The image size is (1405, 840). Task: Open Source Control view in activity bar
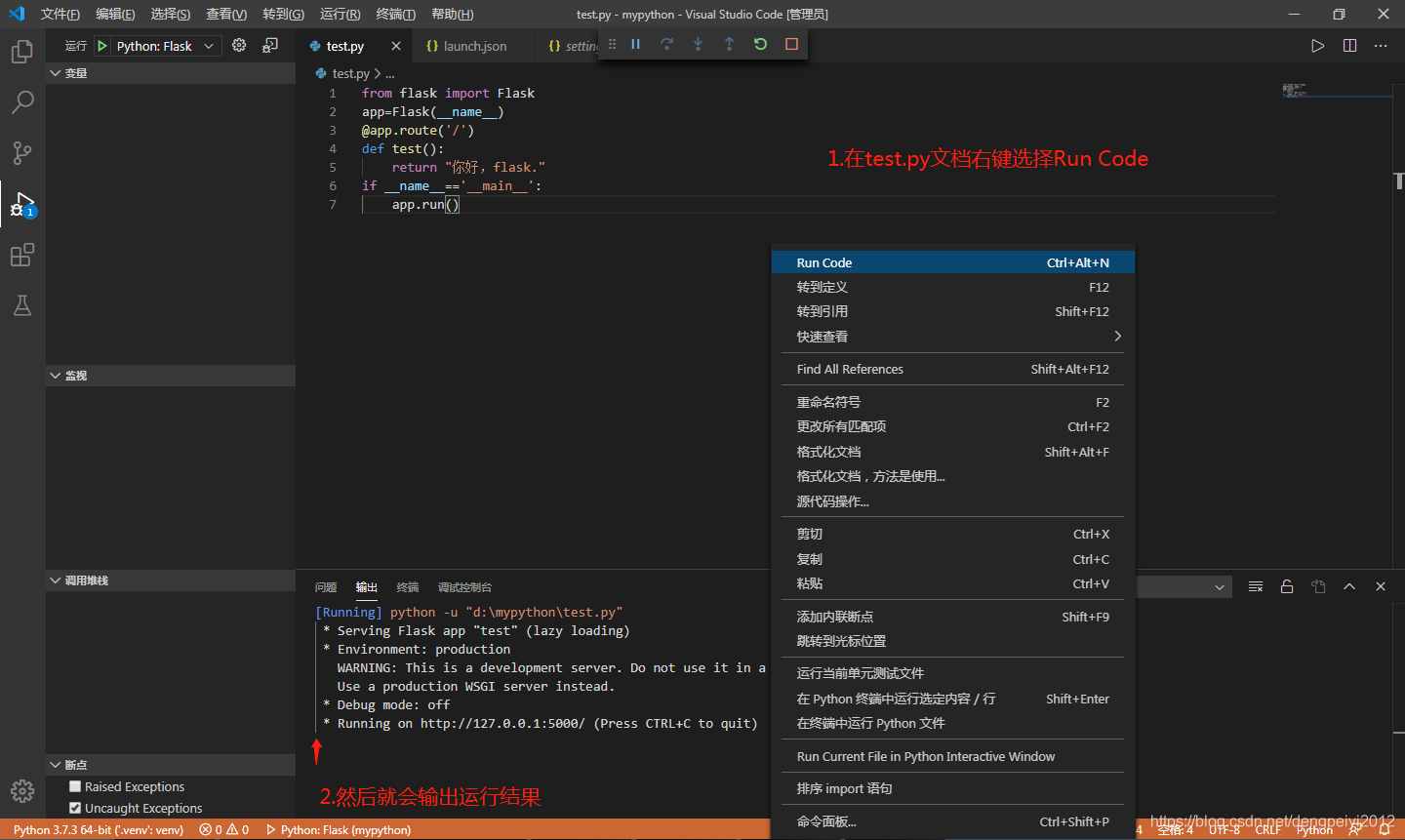pos(22,153)
